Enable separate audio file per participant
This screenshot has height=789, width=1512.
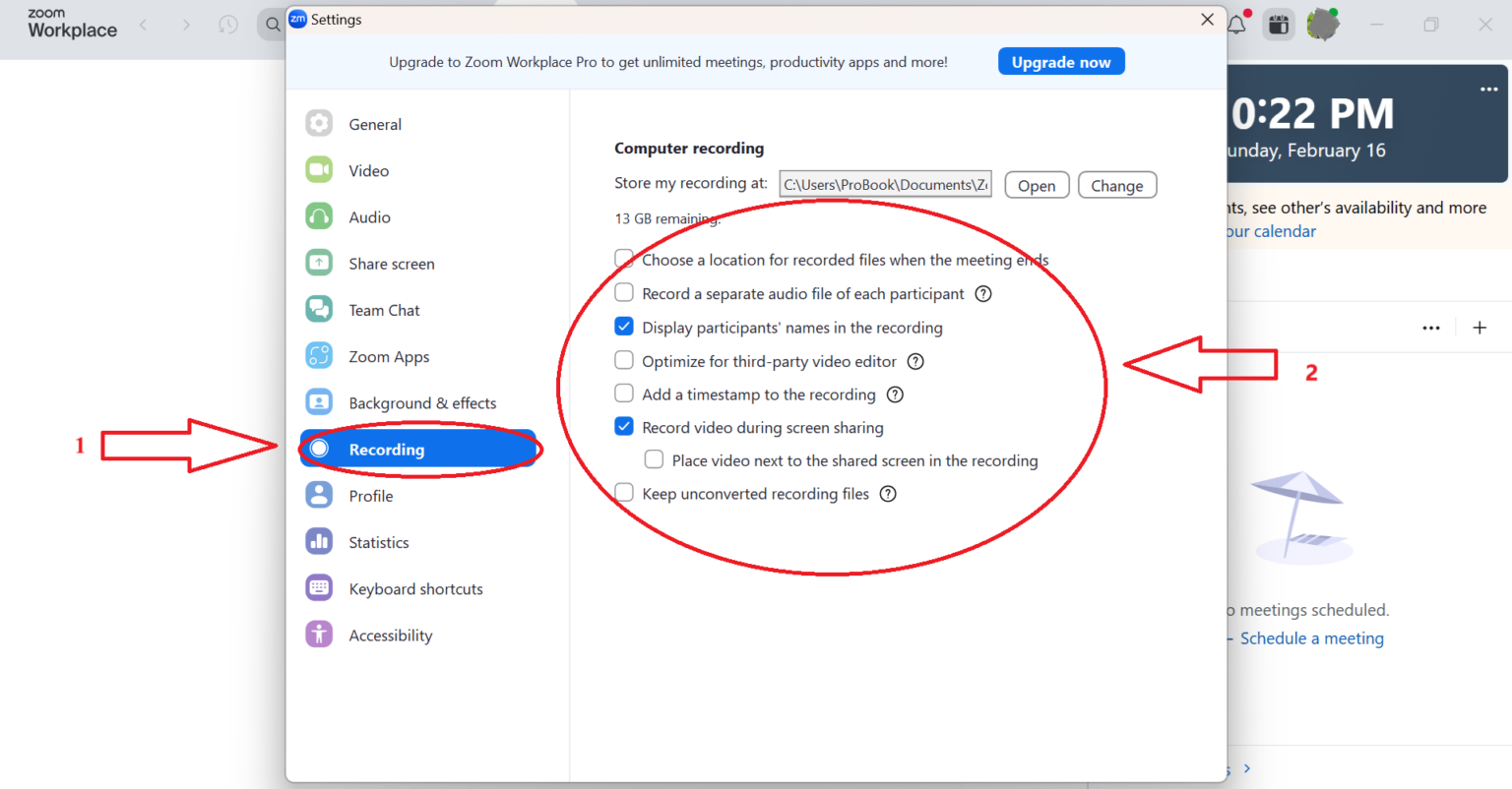tap(624, 293)
